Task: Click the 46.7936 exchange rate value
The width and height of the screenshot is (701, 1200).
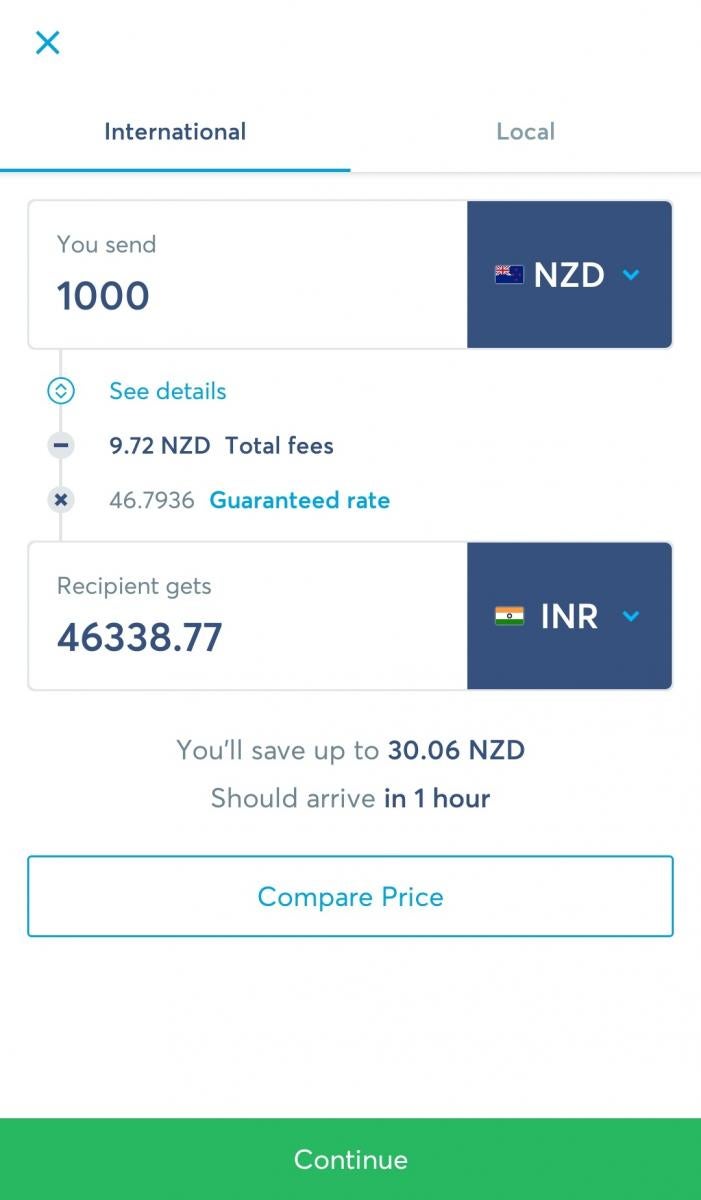Action: [151, 500]
